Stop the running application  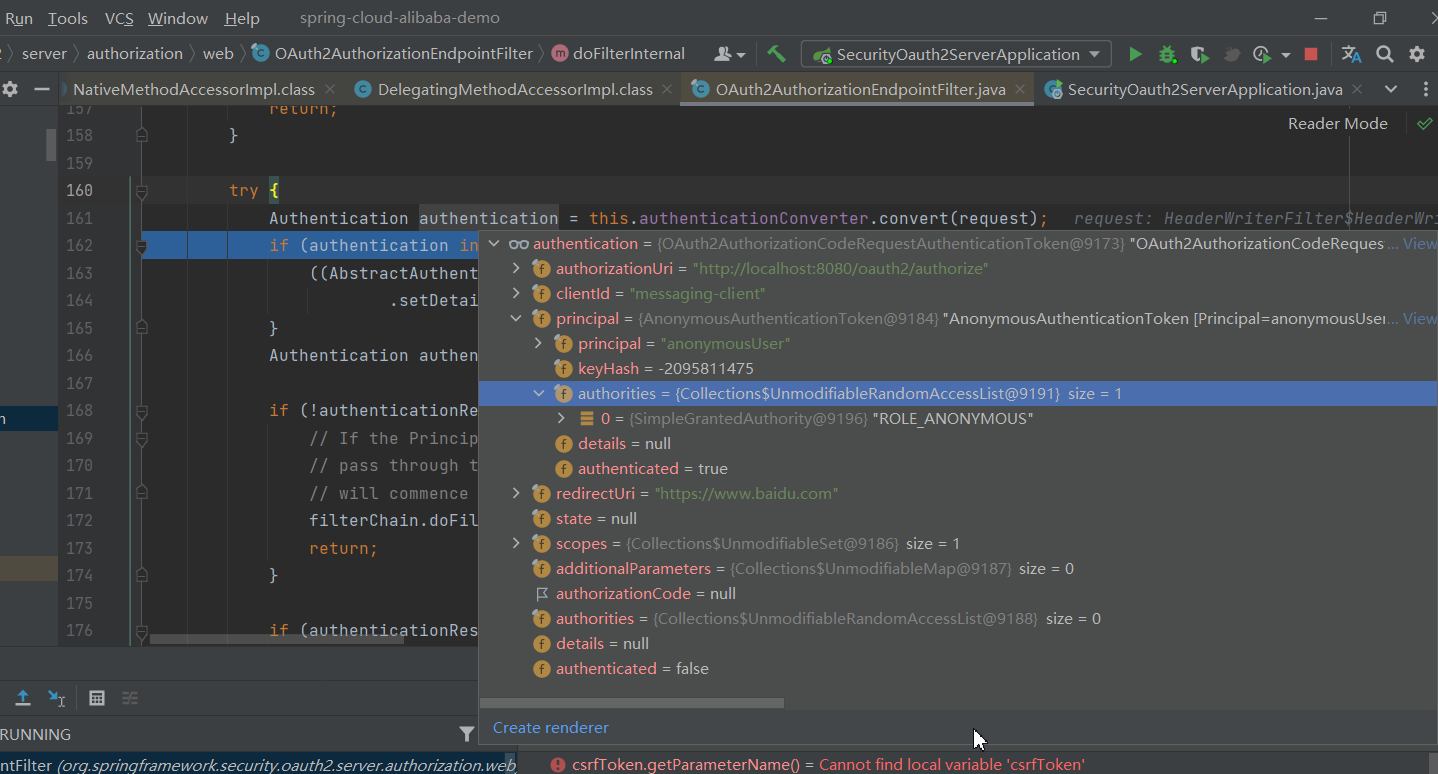1311,54
